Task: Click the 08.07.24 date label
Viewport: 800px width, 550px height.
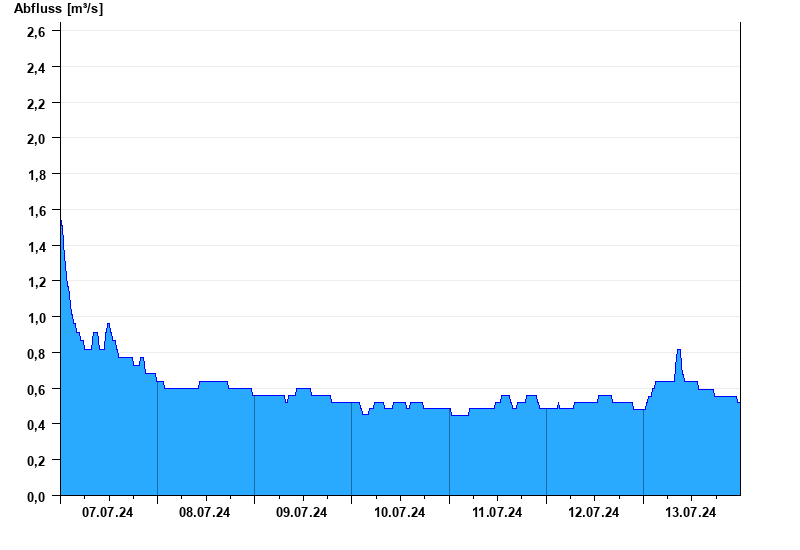Action: 205,512
